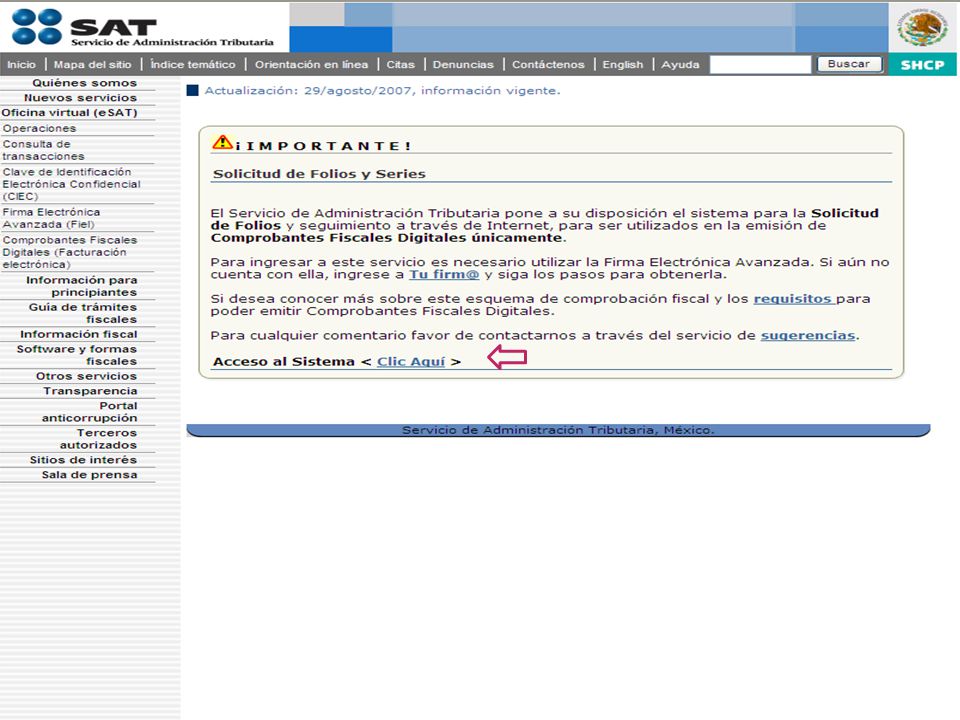Open Portal anticorrupción in the sidebar
The image size is (960, 720).
click(x=89, y=412)
